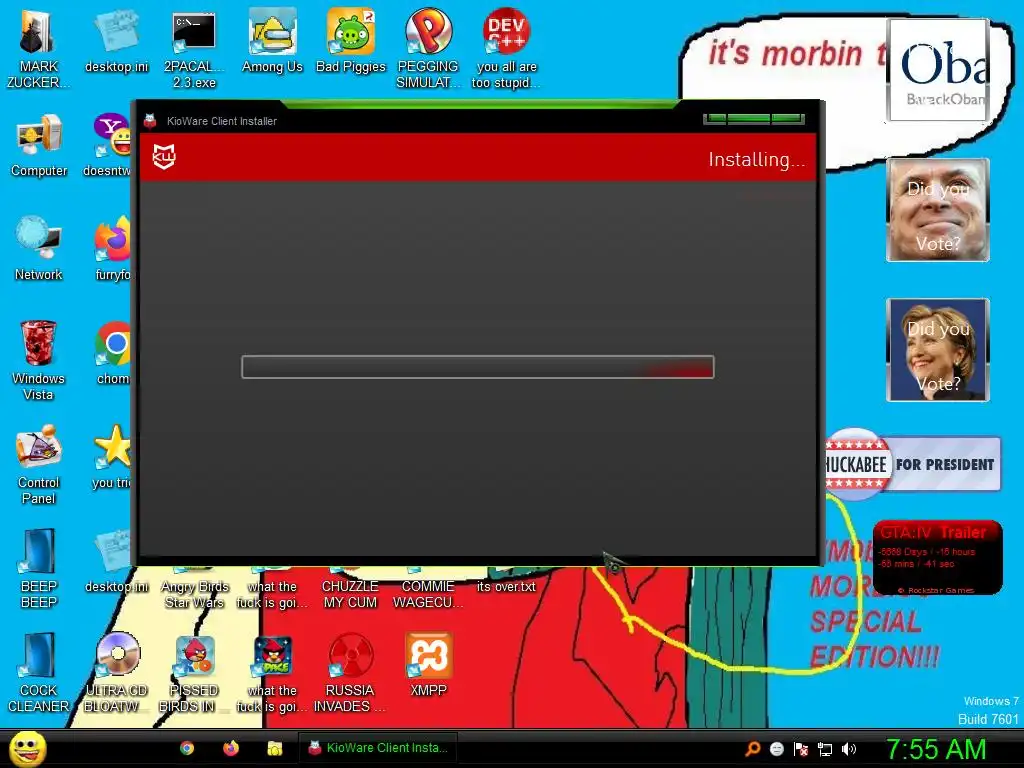Viewport: 1024px width, 768px height.
Task: Open the file explorer taskbar icon
Action: pyautogui.click(x=275, y=748)
